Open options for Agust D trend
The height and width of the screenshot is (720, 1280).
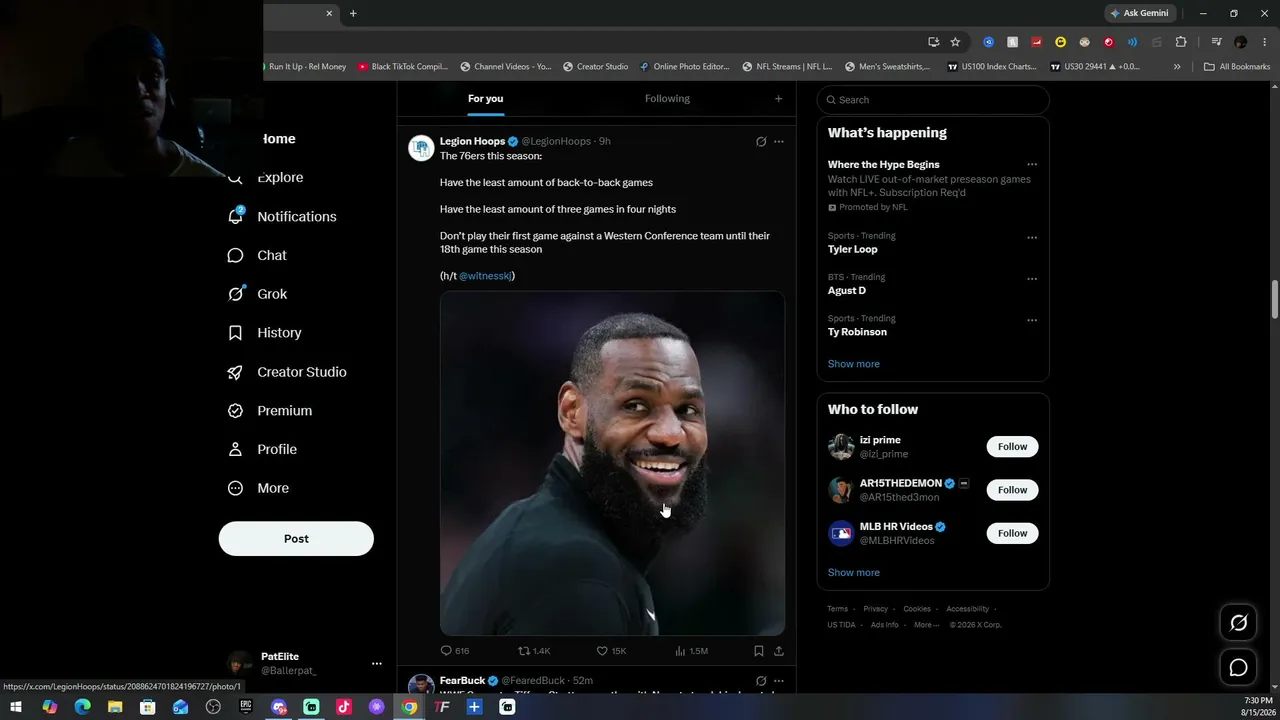coord(1032,279)
